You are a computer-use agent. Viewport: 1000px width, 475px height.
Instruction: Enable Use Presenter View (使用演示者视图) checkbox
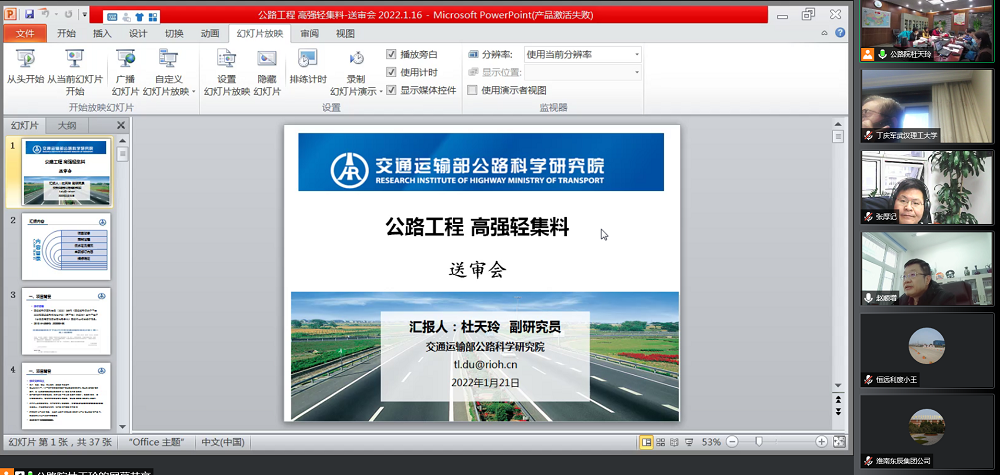472,90
